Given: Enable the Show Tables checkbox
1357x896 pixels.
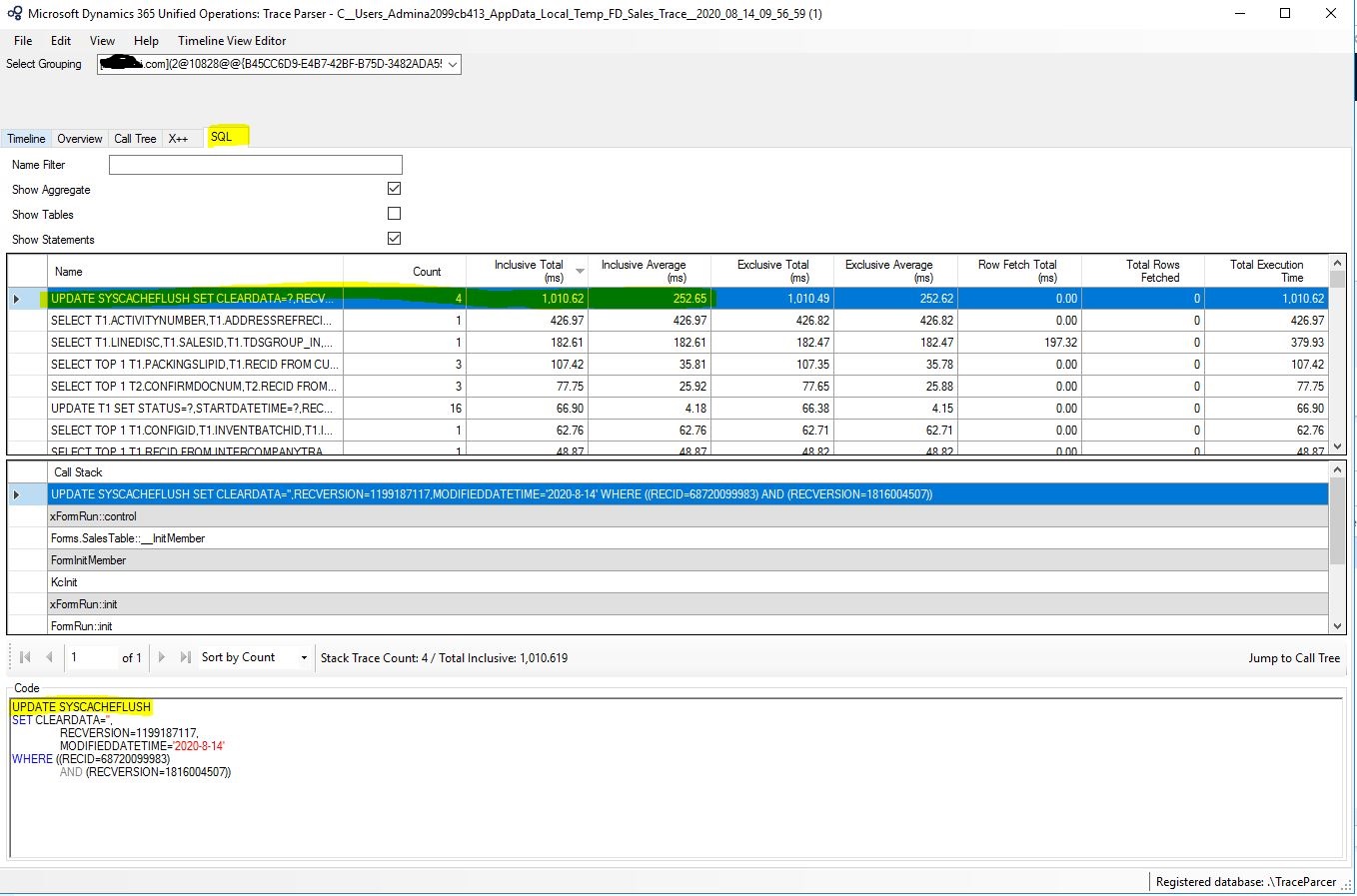Looking at the screenshot, I should coord(394,214).
